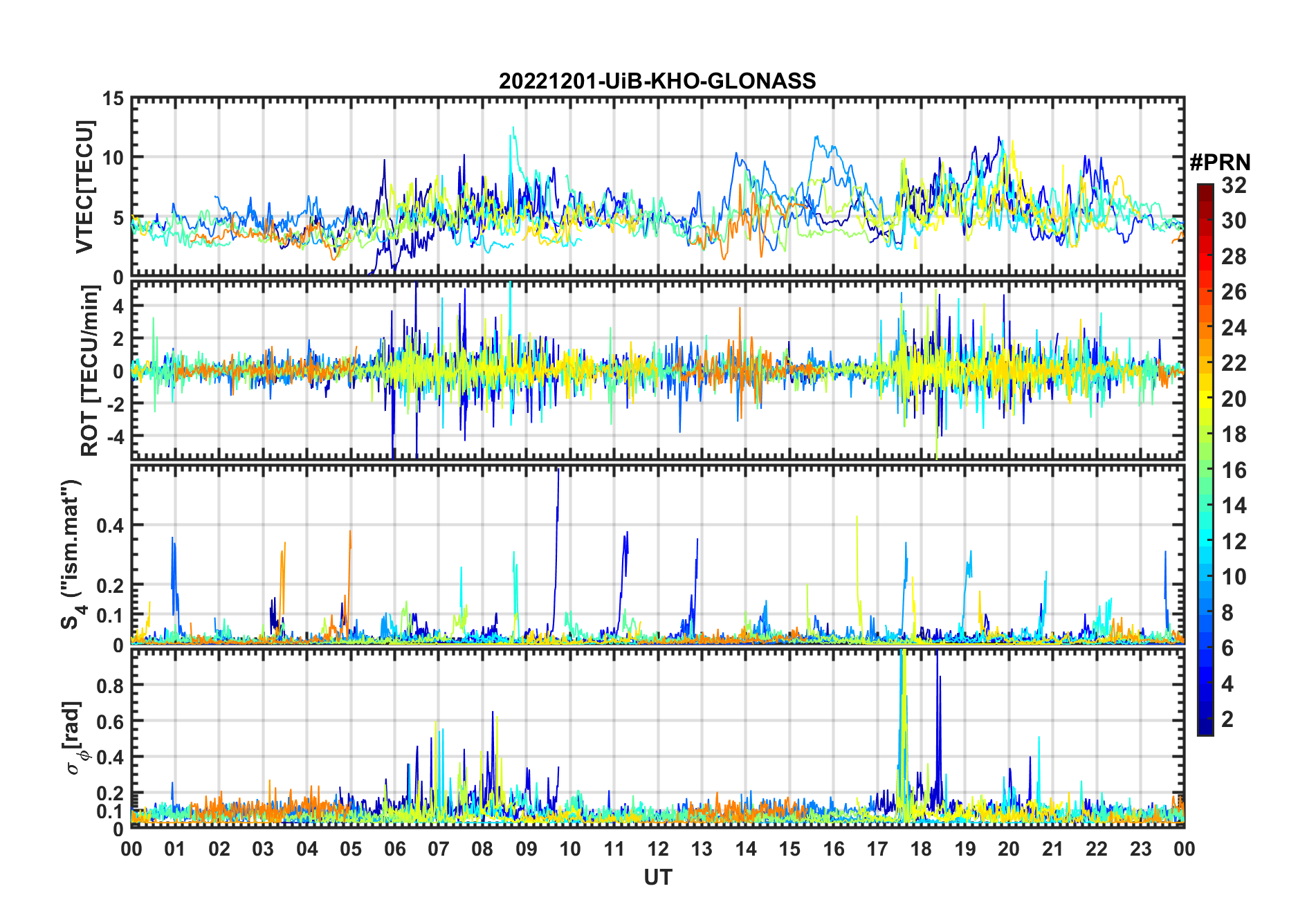Pick colorbar tick label 2
This screenshot has height=920, width=1316.
1227,719
